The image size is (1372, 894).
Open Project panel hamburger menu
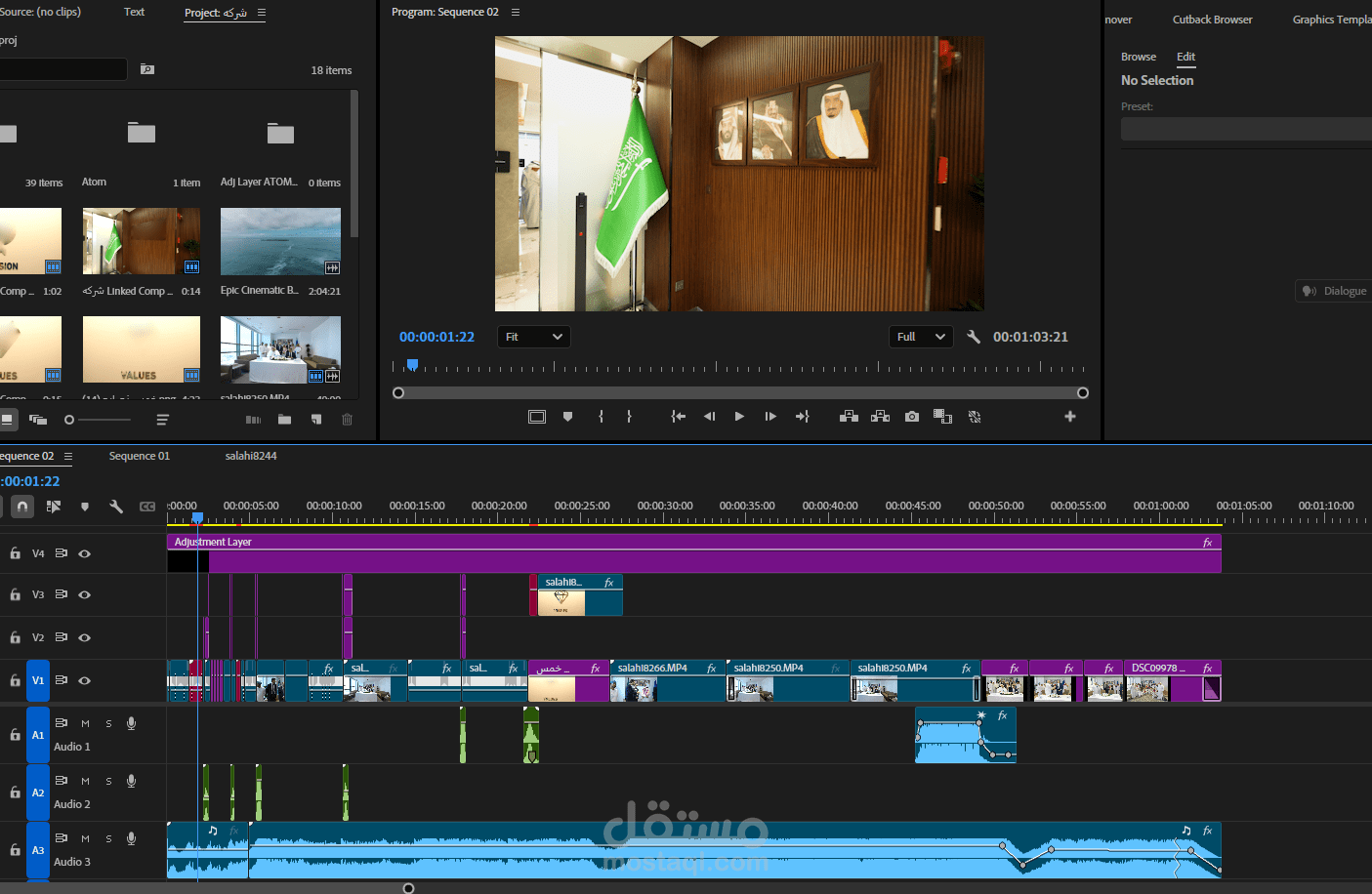pos(261,13)
